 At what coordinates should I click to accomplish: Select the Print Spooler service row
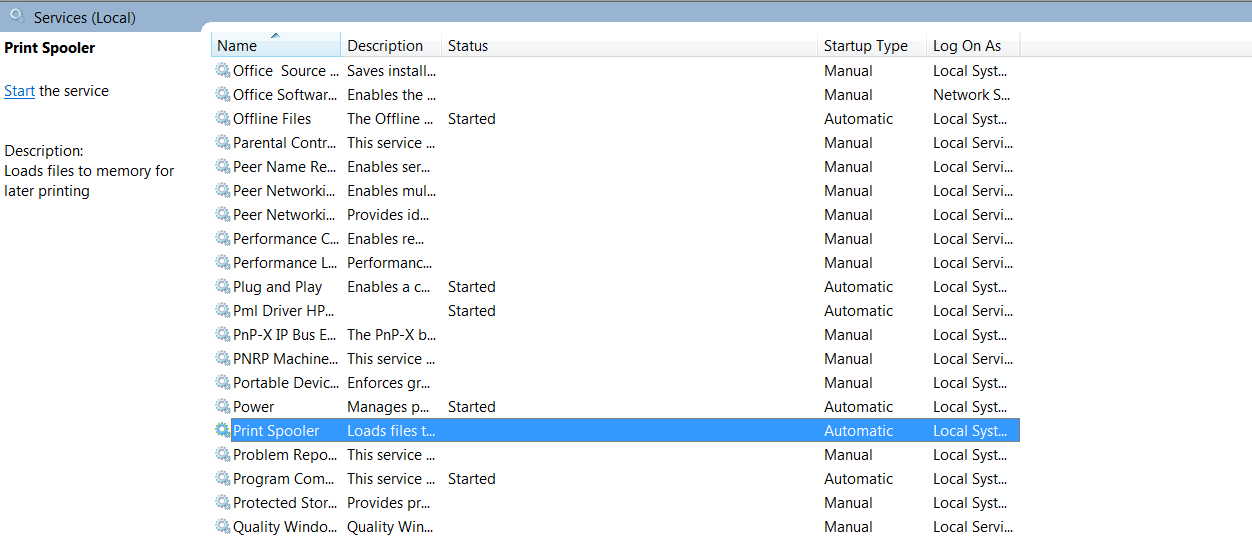(277, 431)
